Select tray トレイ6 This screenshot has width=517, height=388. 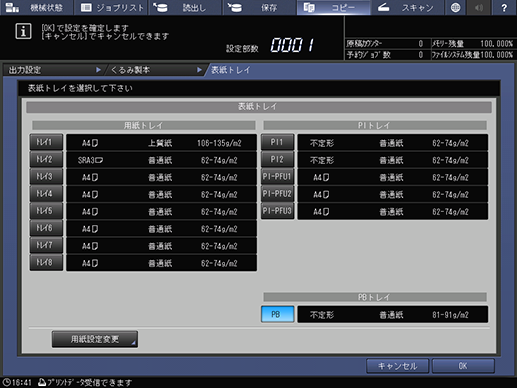point(46,228)
